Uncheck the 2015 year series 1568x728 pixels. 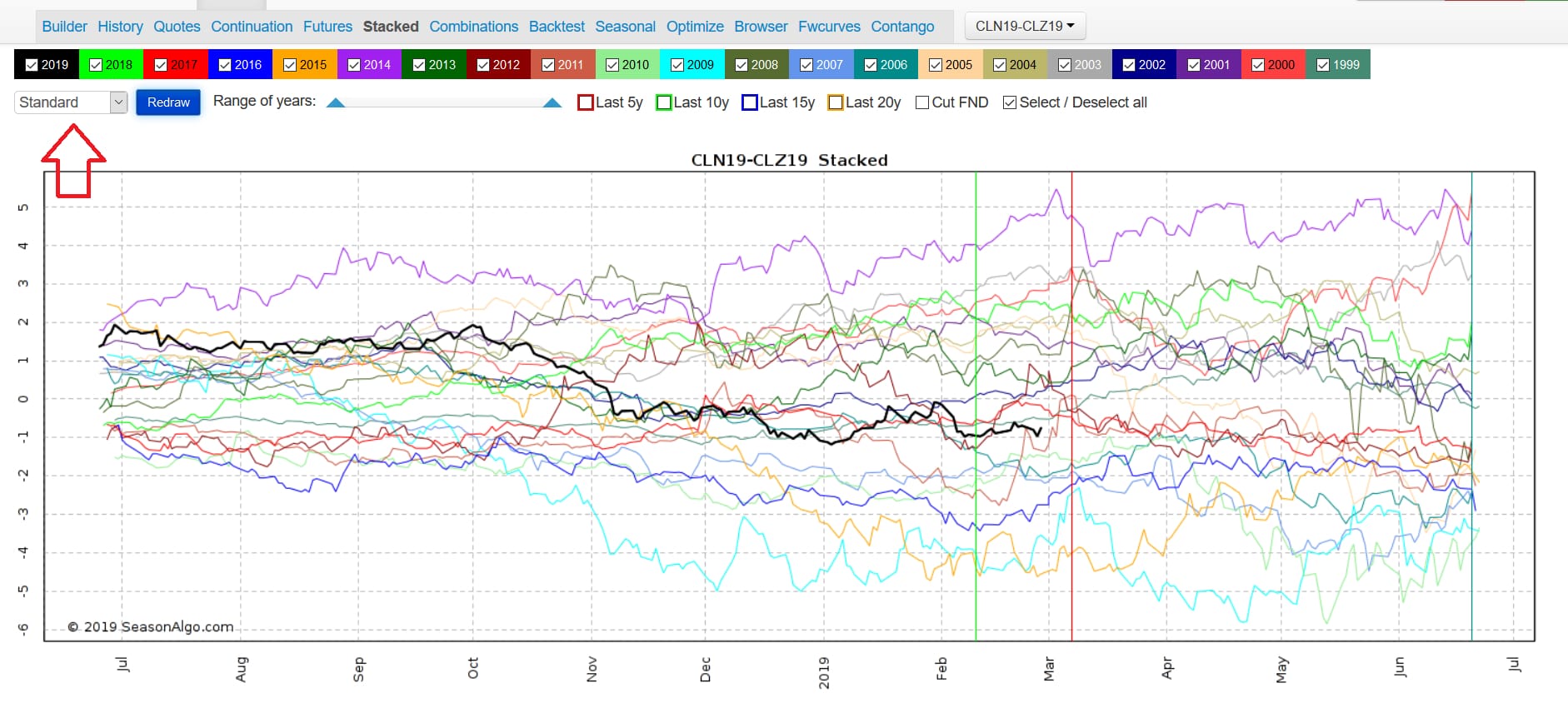[x=290, y=65]
